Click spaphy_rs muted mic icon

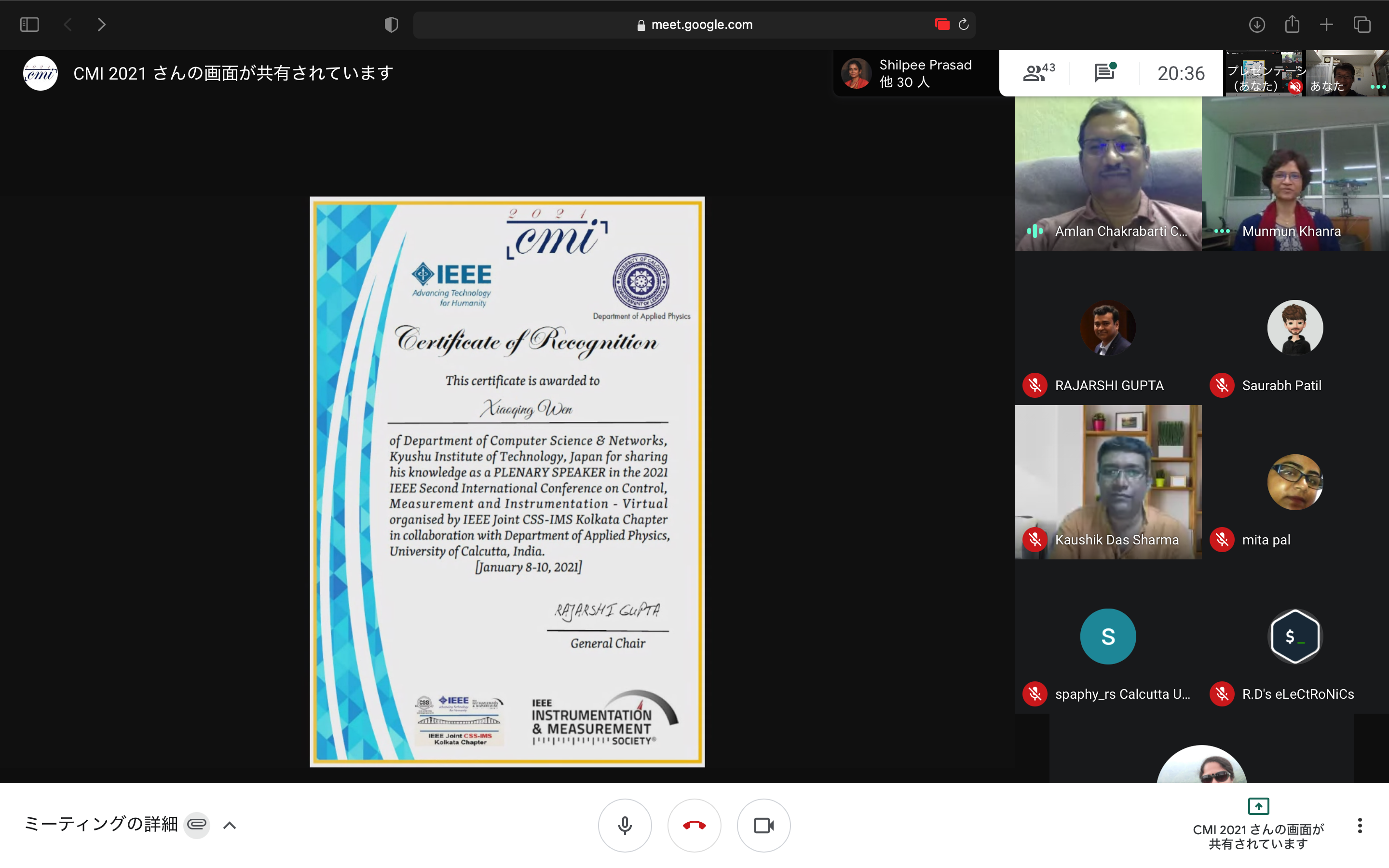1035,694
